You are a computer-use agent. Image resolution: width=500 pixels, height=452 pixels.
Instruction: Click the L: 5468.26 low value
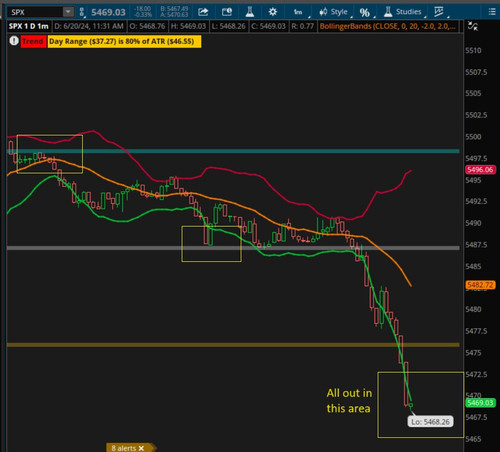229,26
